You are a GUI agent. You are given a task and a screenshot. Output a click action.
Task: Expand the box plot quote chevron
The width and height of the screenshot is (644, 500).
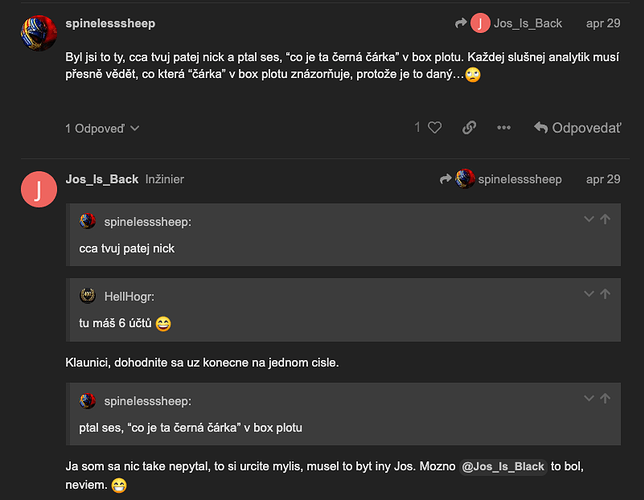589,398
